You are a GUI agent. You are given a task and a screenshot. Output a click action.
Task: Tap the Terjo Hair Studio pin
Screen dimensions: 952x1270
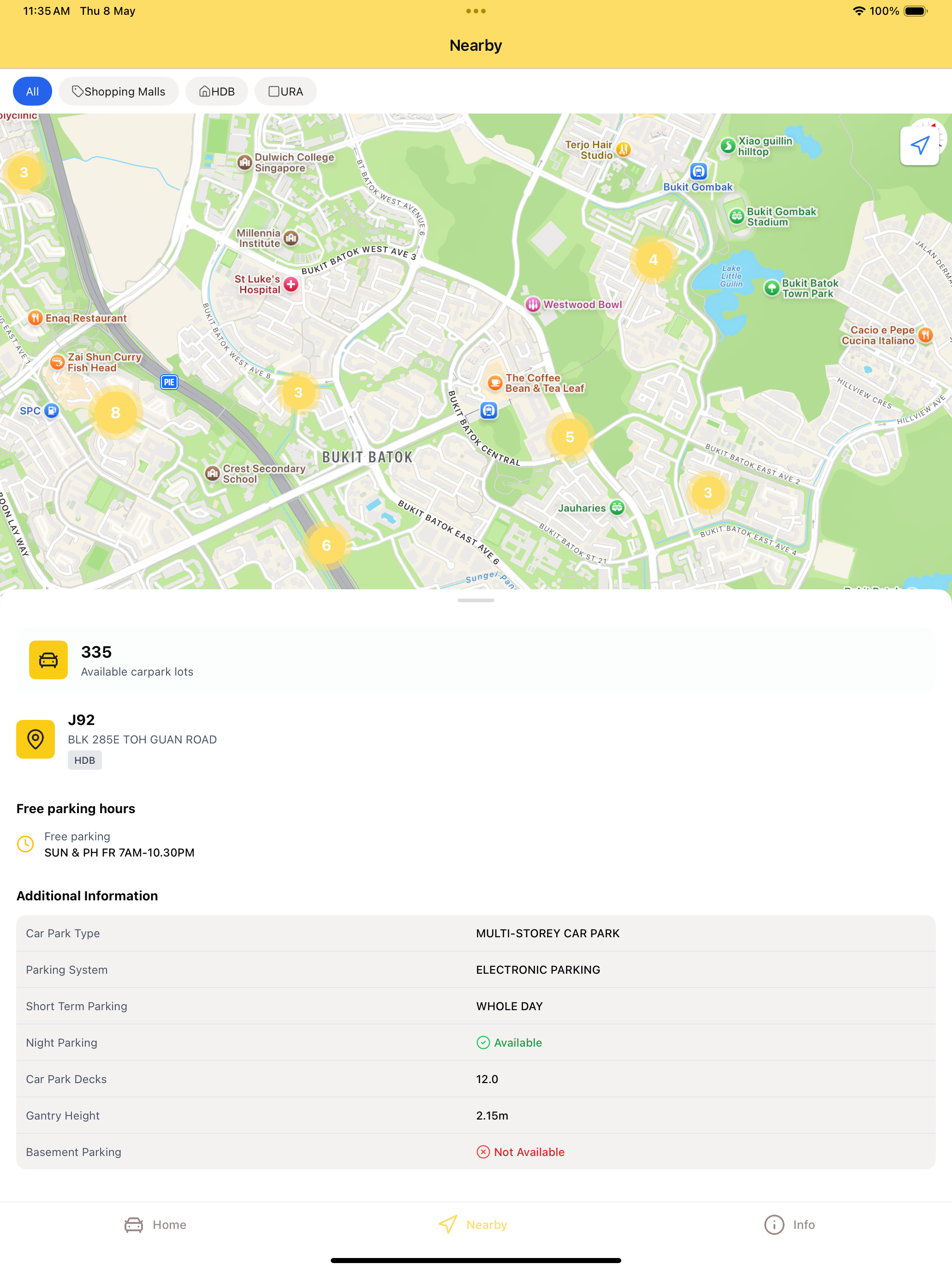click(623, 150)
